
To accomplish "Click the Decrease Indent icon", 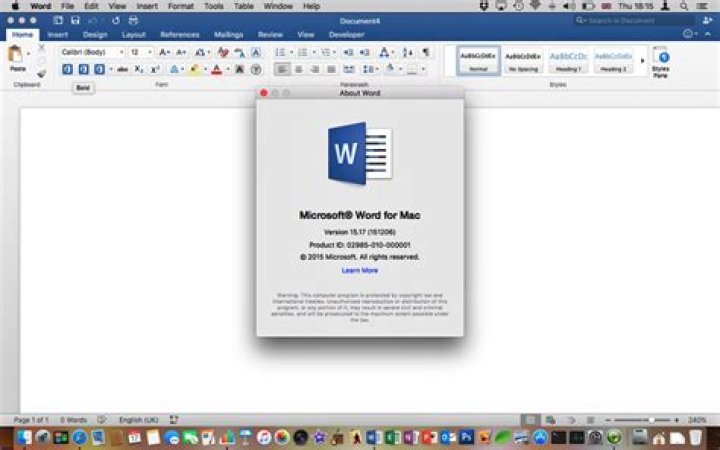I will [349, 52].
